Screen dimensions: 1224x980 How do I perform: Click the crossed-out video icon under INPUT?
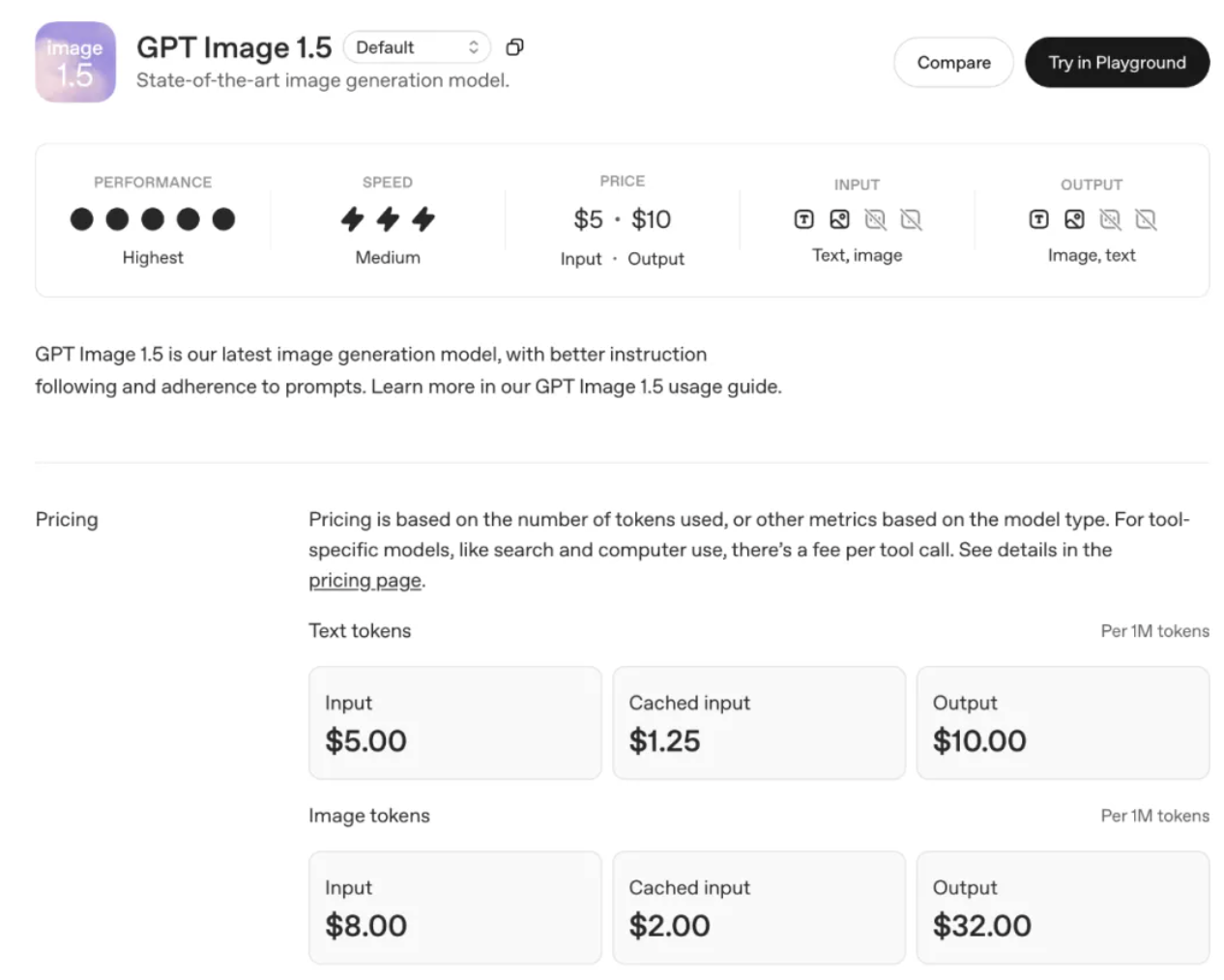tap(911, 219)
